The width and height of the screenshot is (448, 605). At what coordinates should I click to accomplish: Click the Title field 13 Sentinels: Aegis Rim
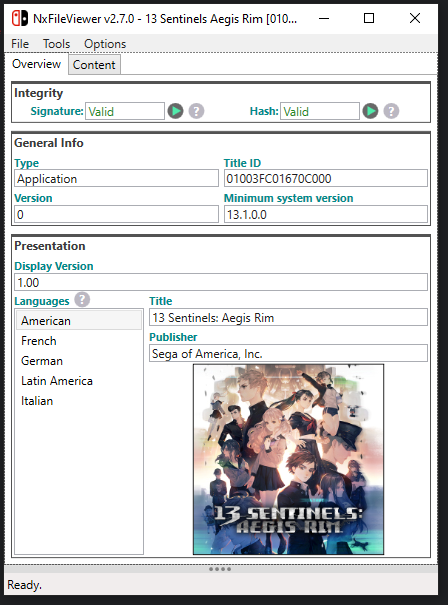click(x=288, y=317)
